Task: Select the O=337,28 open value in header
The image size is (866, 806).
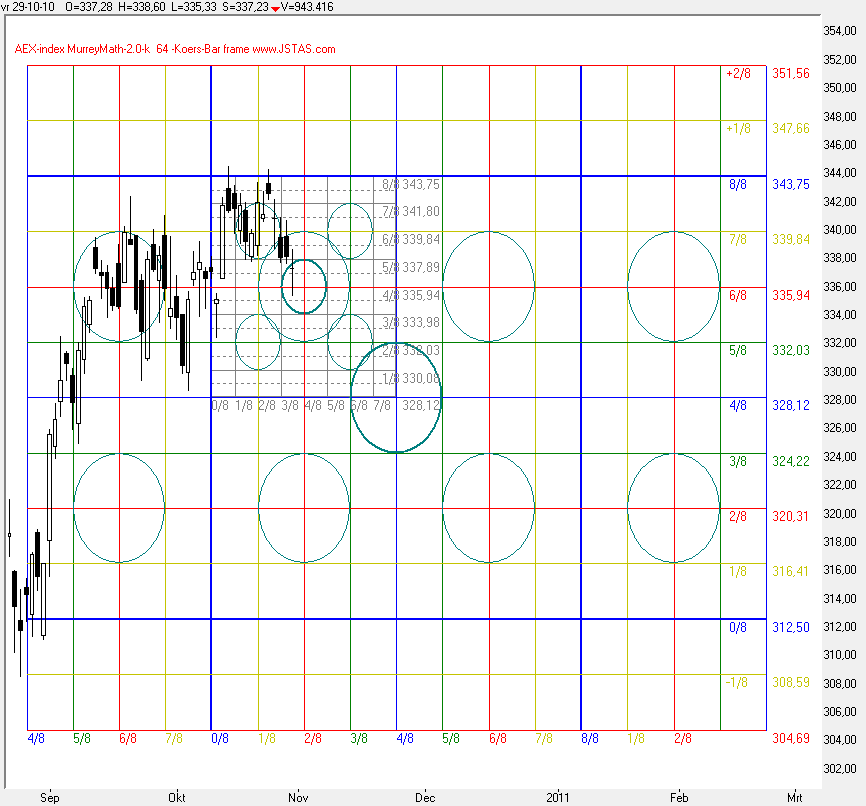Action: coord(91,7)
